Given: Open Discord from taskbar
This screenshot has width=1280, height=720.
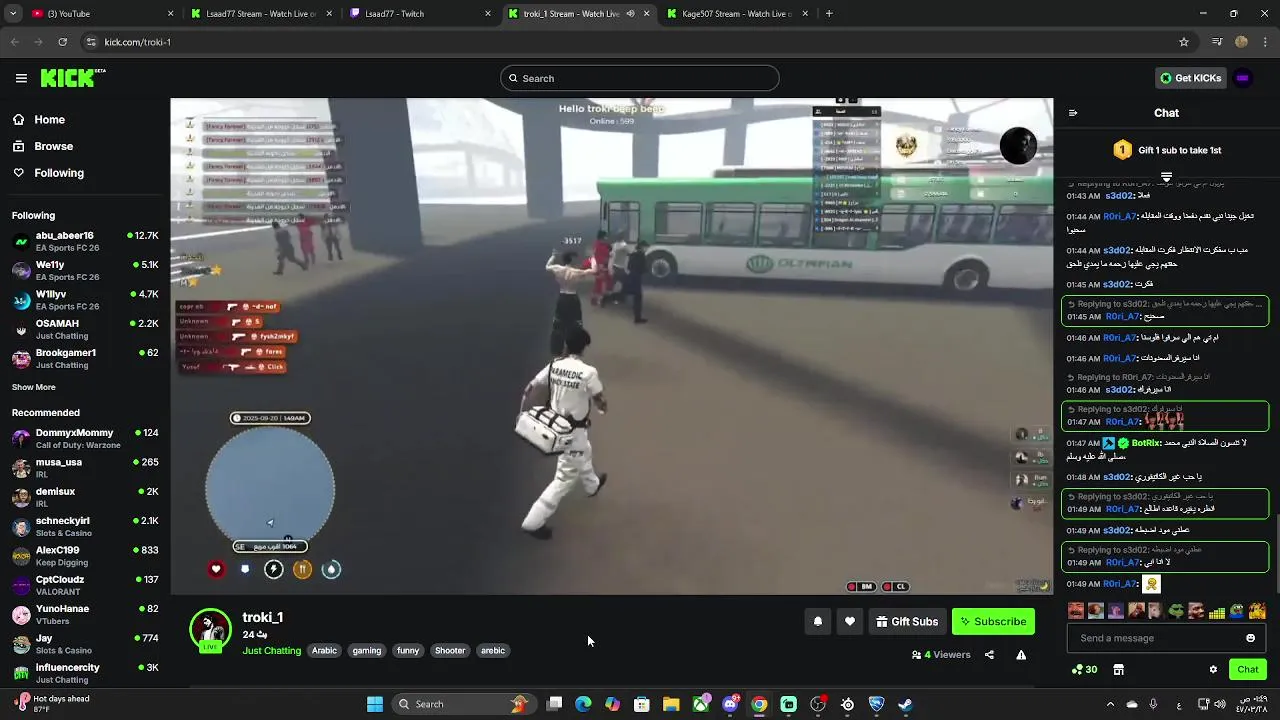Looking at the screenshot, I should click(730, 704).
